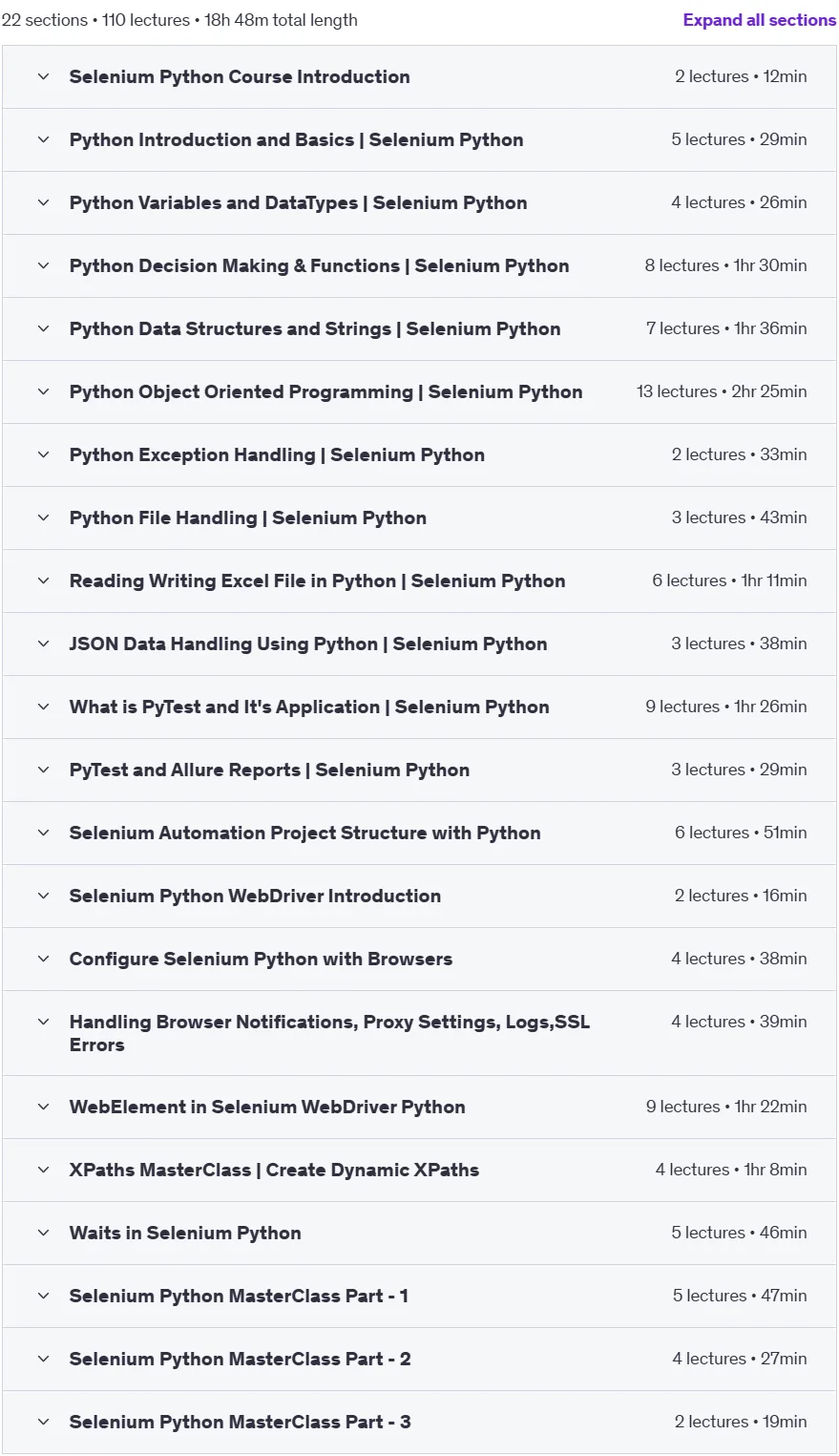Click "4 lectures • 1hr 8min" text

pyautogui.click(x=731, y=1170)
